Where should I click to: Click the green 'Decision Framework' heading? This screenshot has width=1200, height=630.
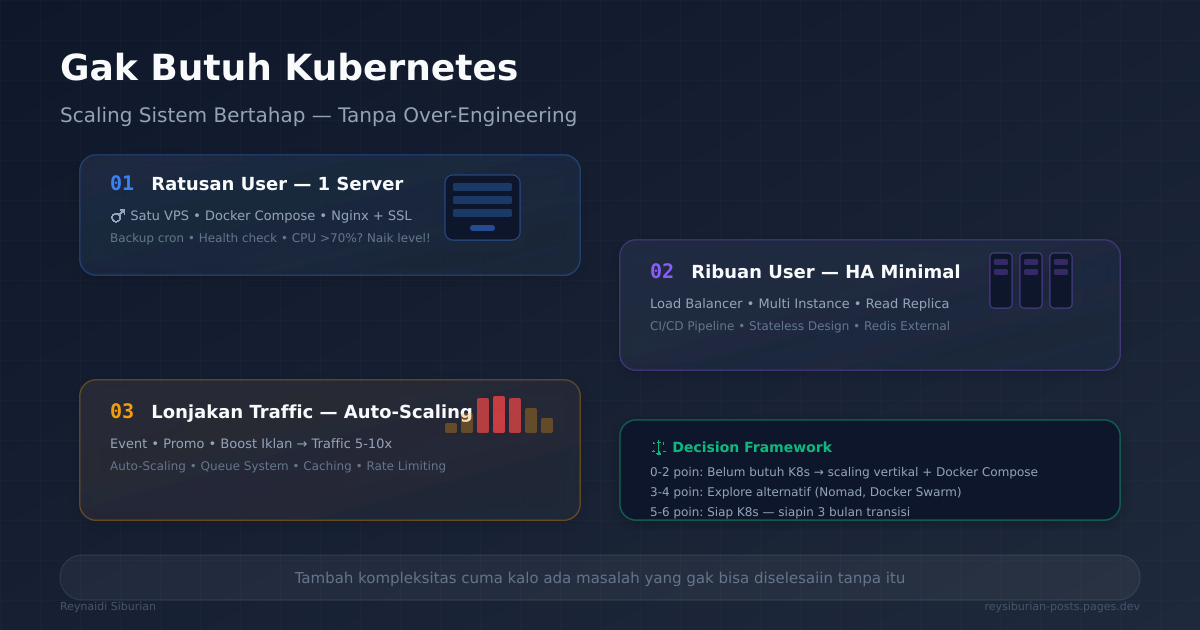coord(752,447)
